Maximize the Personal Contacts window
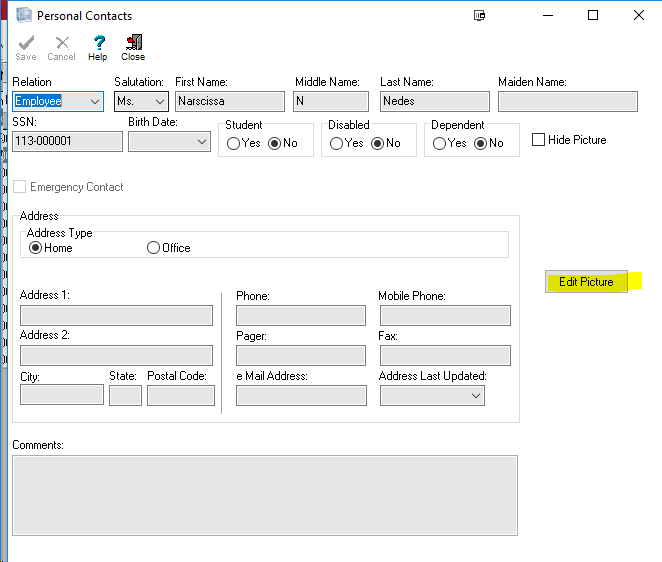The width and height of the screenshot is (662, 562). tap(593, 15)
